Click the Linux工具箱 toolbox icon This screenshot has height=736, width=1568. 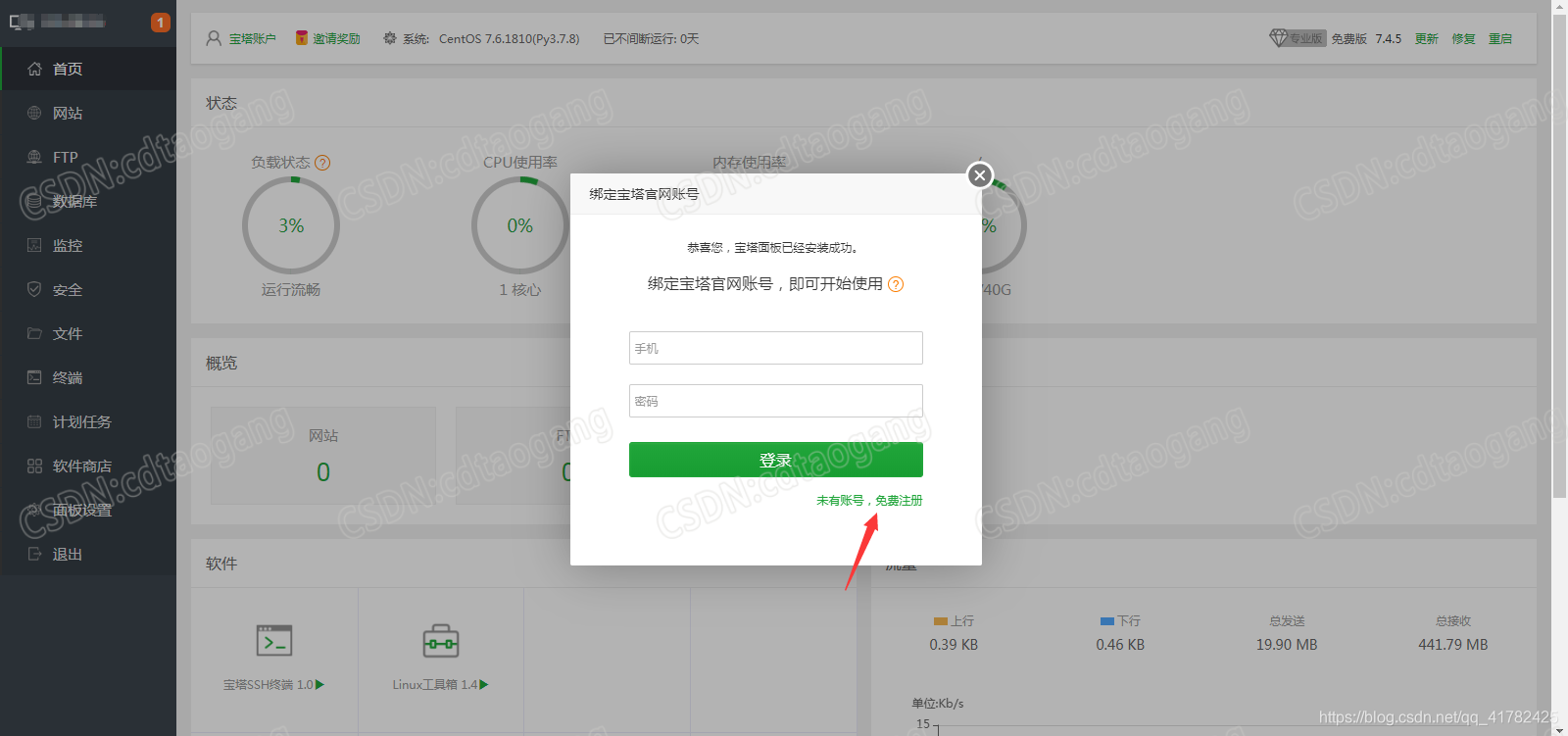point(441,641)
